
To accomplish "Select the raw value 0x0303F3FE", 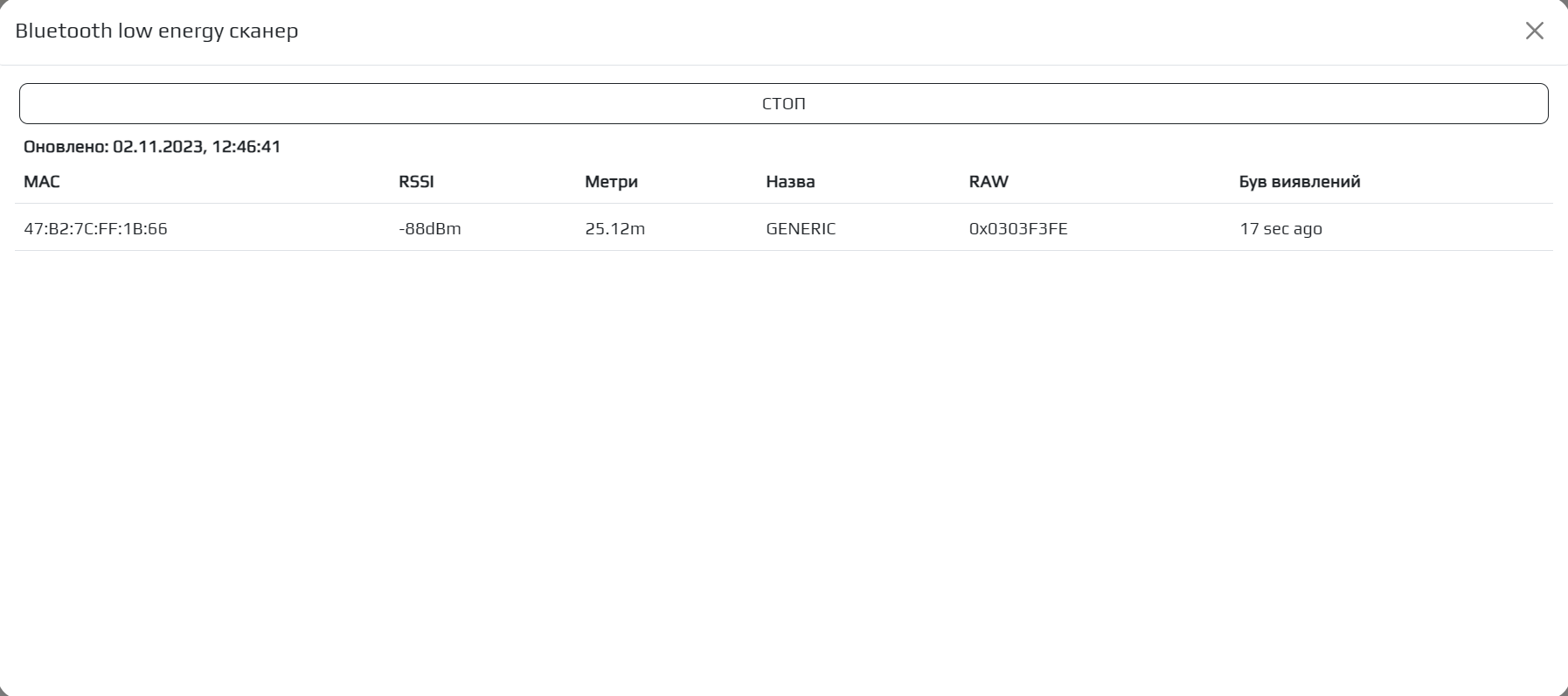I will tap(1018, 229).
